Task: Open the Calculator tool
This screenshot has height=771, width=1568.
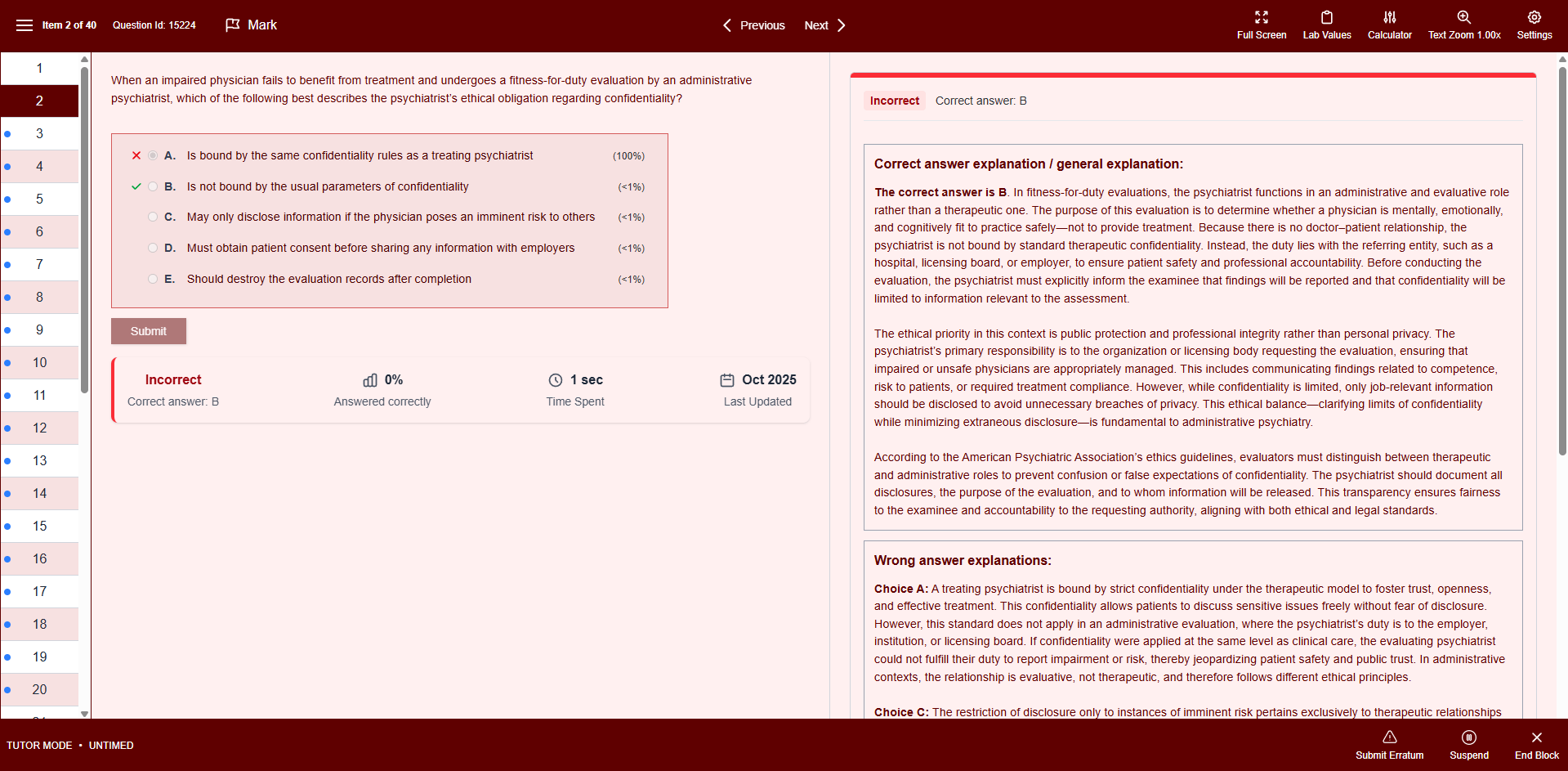Action: coord(1389,25)
